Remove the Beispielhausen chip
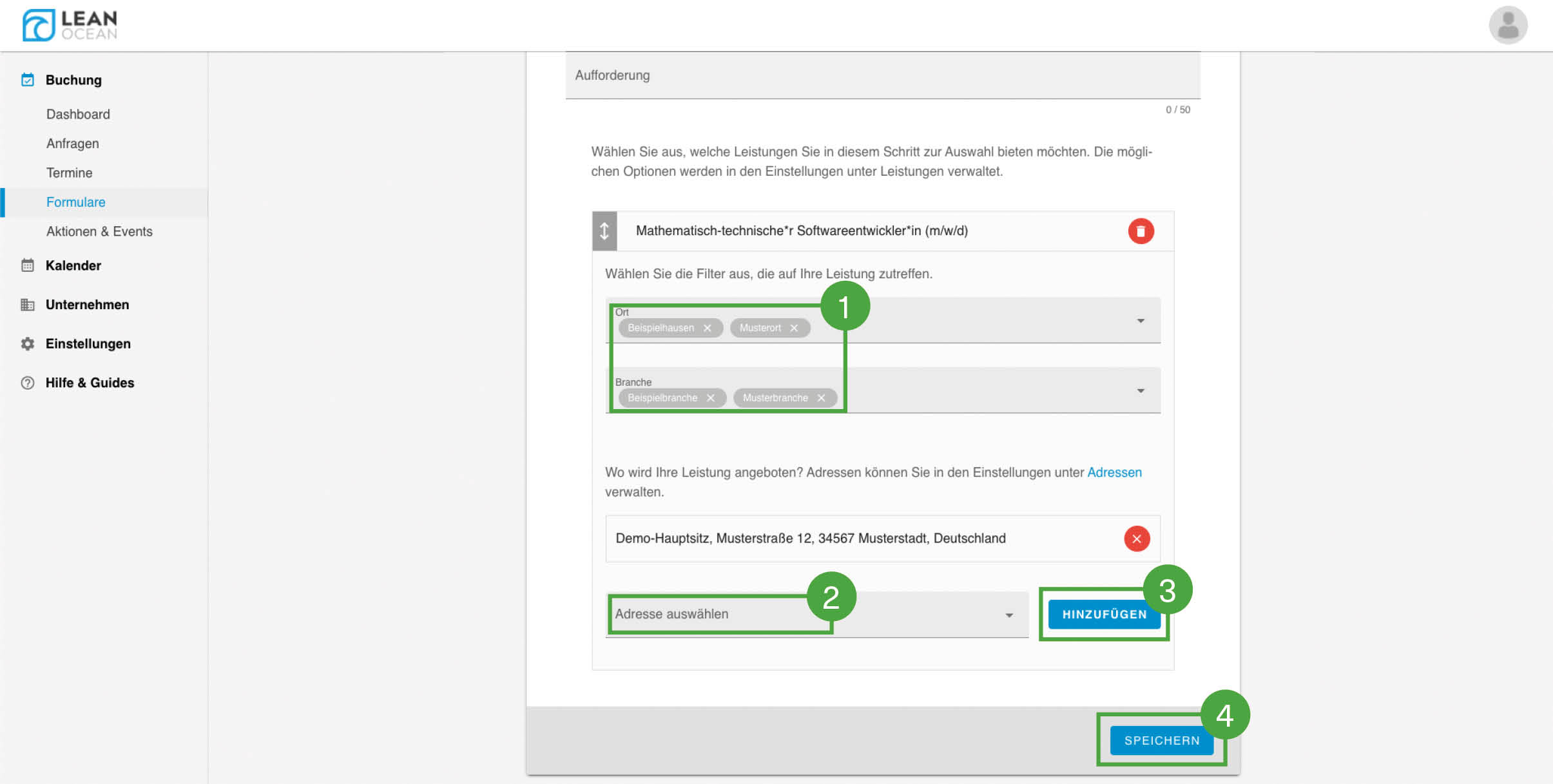Viewport: 1553px width, 784px height. click(708, 328)
